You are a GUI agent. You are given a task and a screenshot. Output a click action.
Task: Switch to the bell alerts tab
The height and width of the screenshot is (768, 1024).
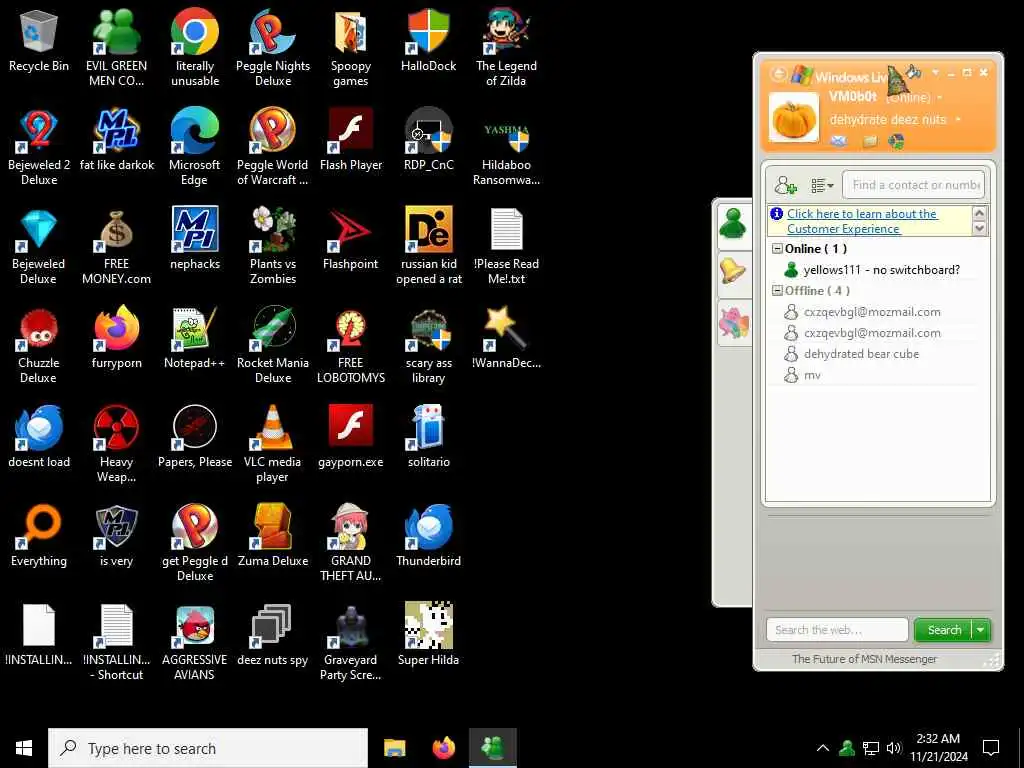point(734,272)
